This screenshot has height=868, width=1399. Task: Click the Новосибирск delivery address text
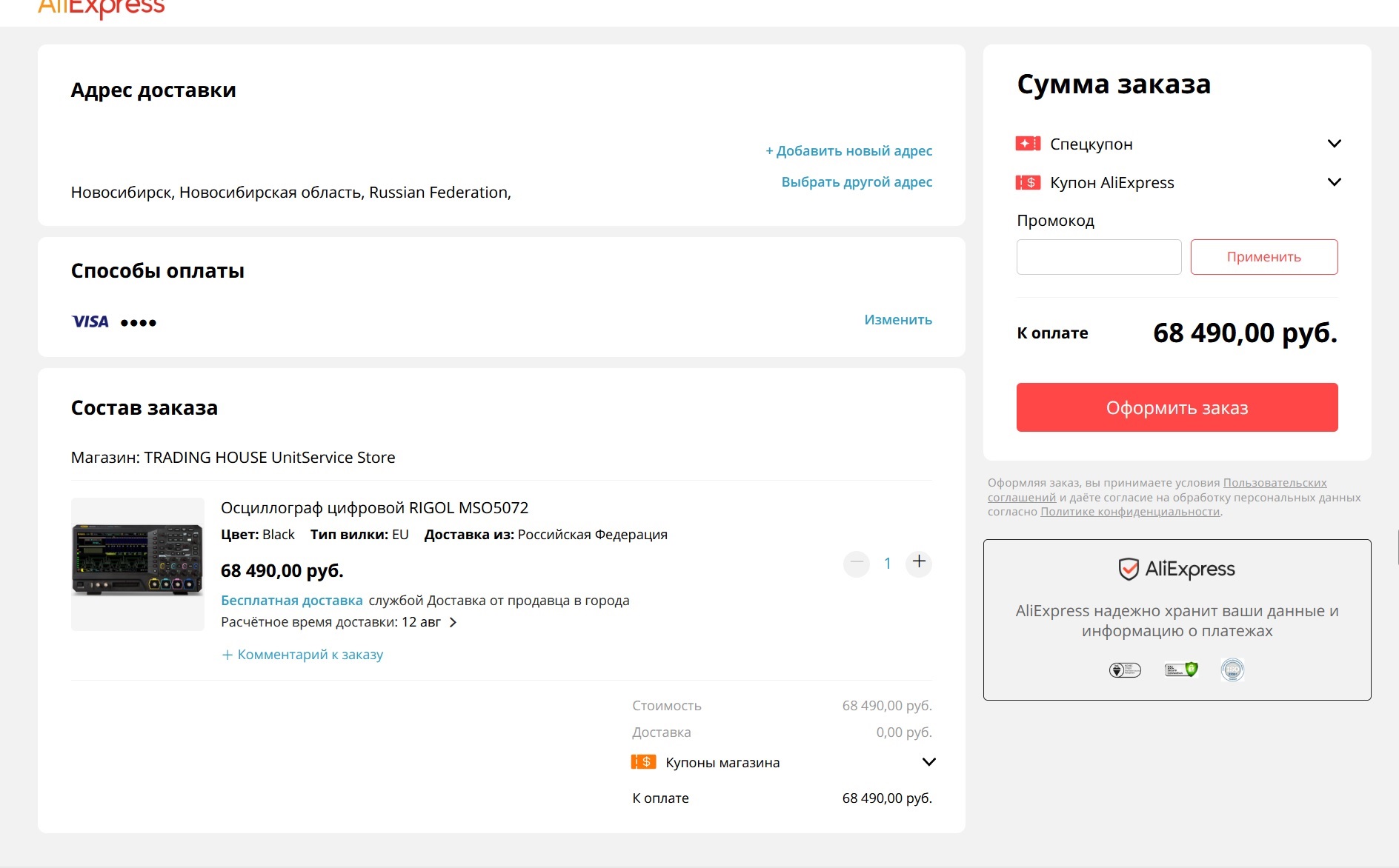[291, 193]
